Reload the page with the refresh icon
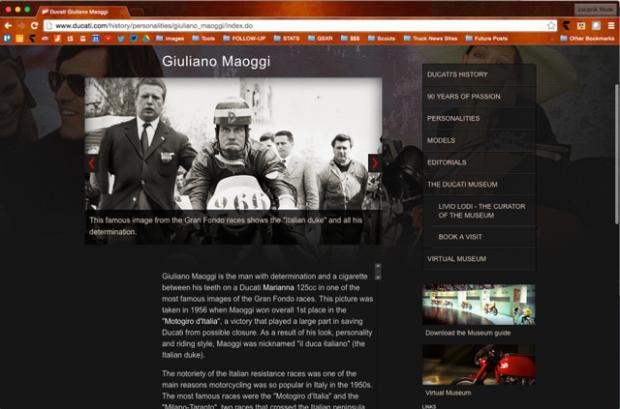The width and height of the screenshot is (620, 409). pos(35,25)
